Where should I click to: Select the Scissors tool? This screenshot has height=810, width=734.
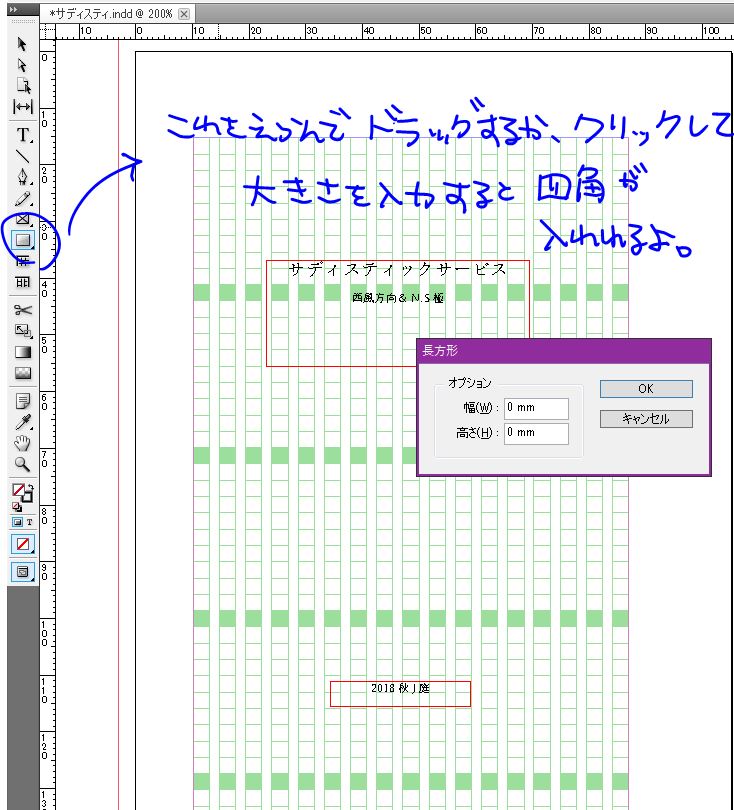[x=23, y=310]
